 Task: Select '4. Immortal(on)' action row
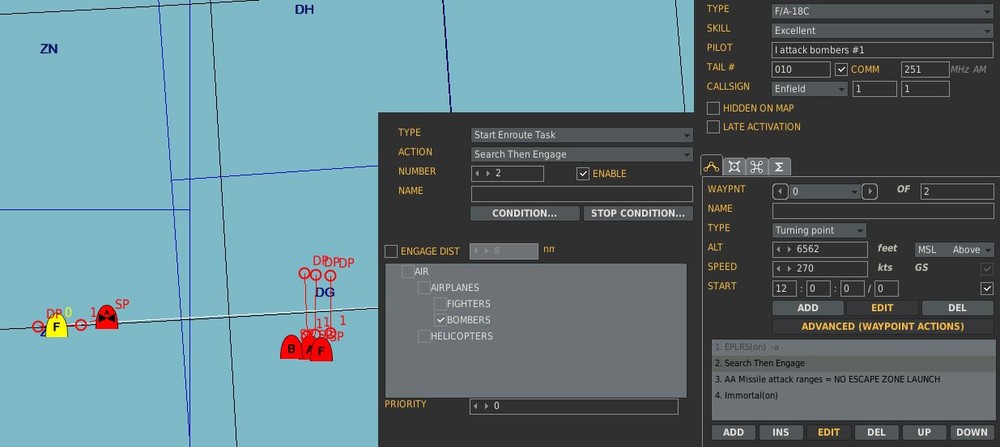(x=853, y=395)
